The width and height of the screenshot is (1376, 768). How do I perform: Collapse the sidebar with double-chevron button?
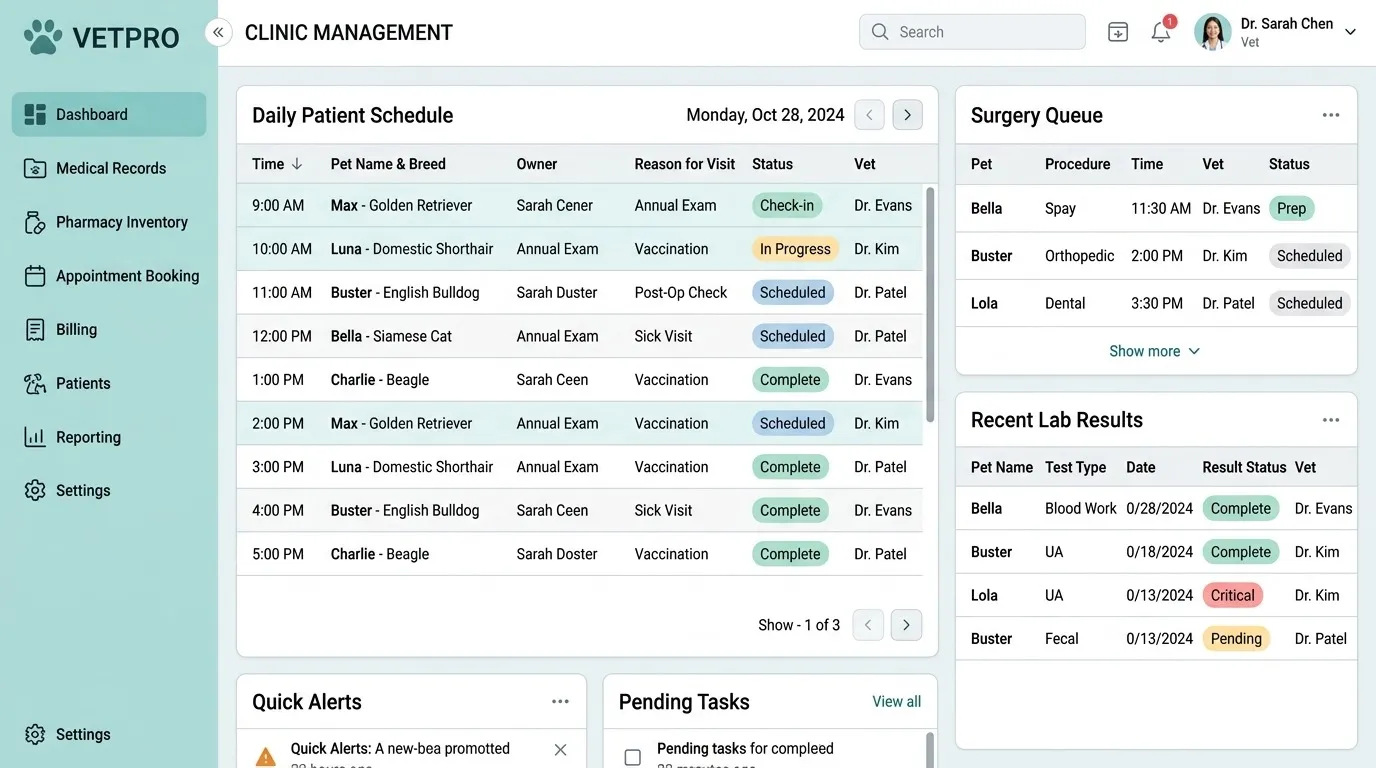218,32
